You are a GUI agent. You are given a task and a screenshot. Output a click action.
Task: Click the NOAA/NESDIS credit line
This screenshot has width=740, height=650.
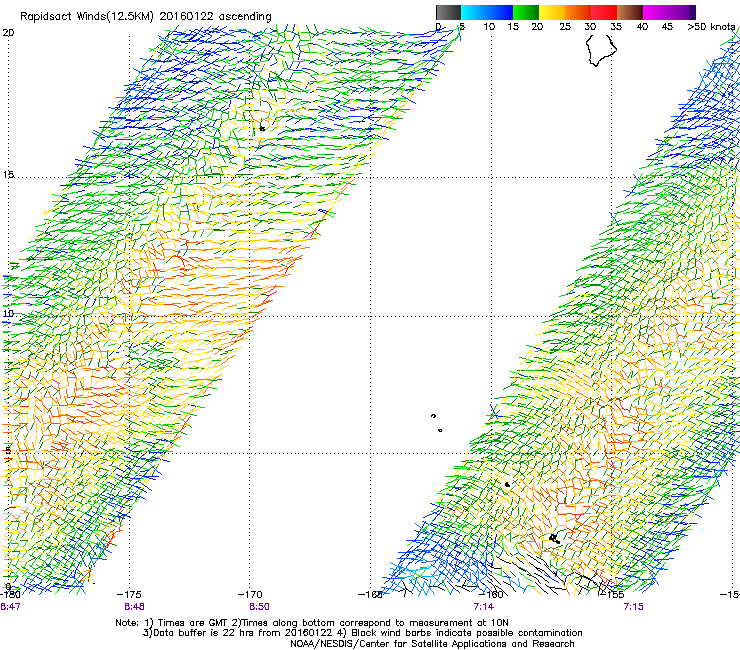(432, 643)
